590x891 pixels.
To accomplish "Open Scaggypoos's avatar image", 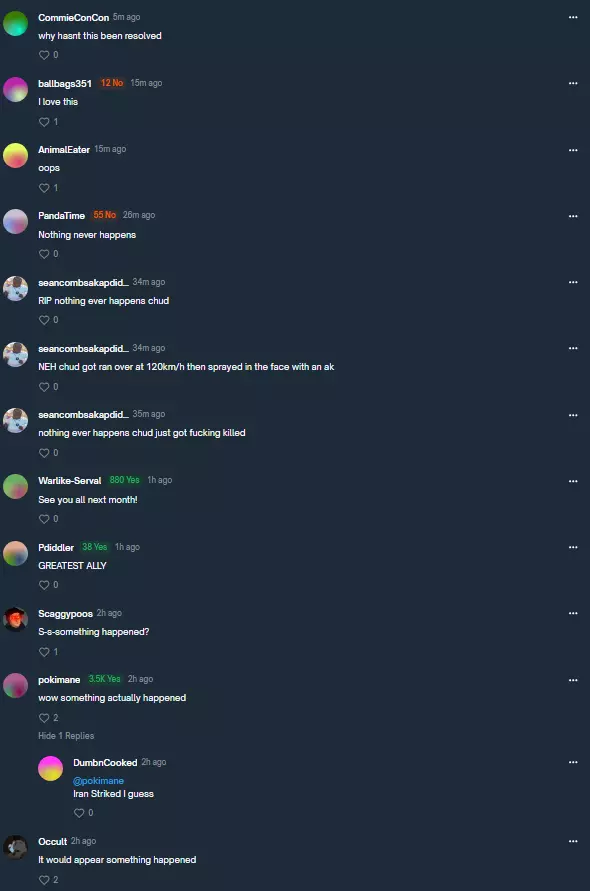I will pyautogui.click(x=15, y=619).
